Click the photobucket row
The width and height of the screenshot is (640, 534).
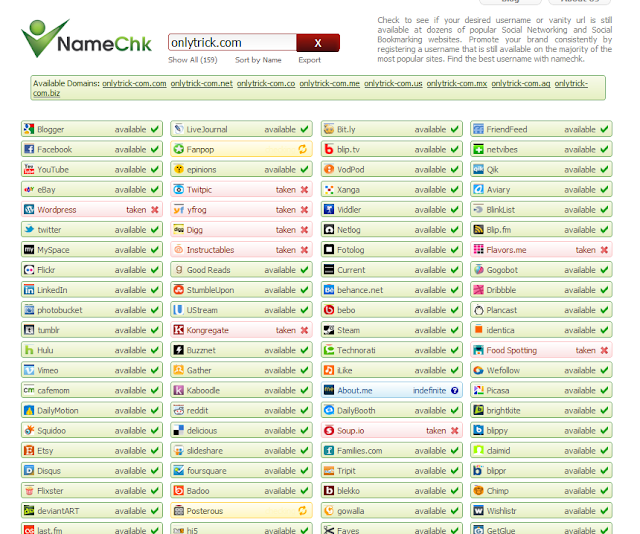coord(92,310)
